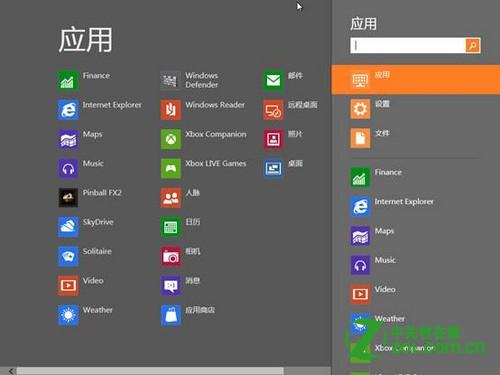Launch the Camera (相机) app icon
Image resolution: width=500 pixels, height=375 pixels.
tap(171, 256)
